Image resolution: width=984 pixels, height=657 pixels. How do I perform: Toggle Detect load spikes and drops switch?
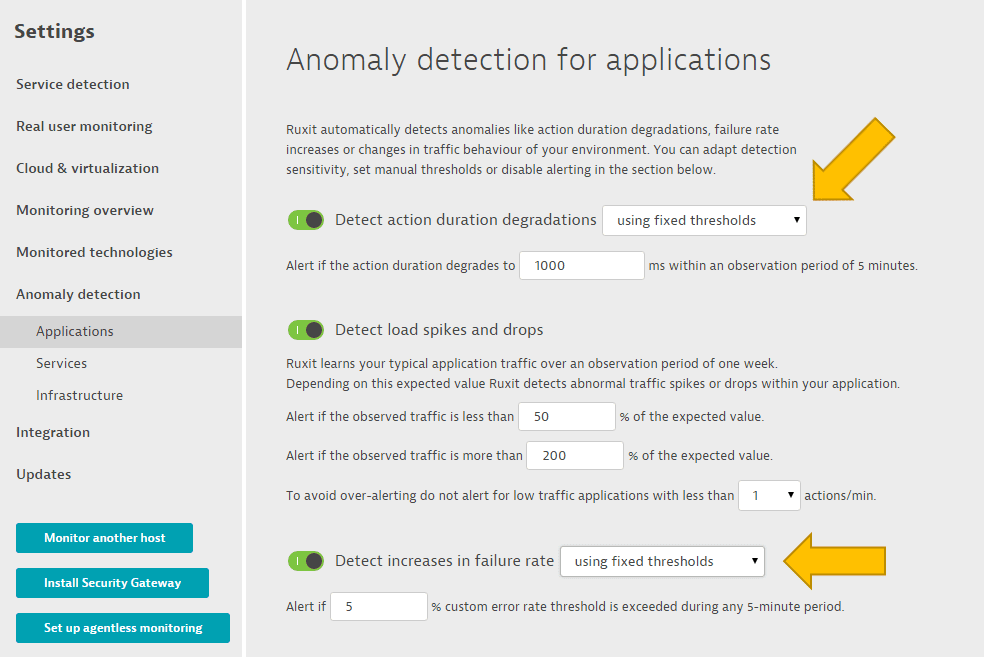[x=306, y=330]
